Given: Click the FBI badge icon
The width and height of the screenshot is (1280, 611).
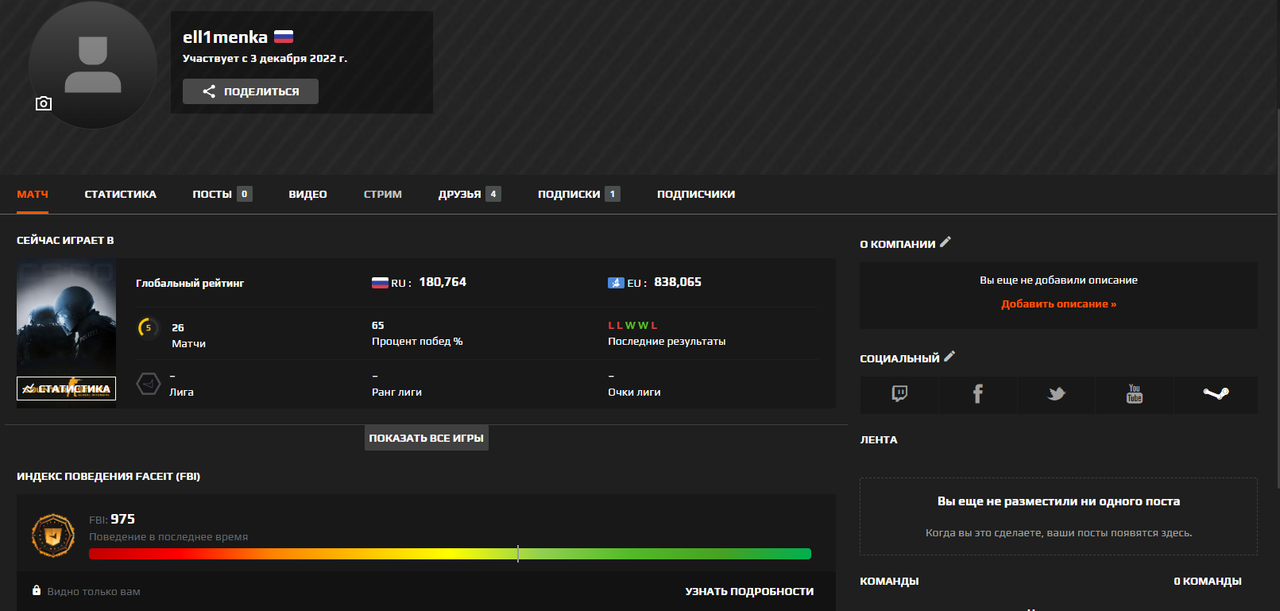Looking at the screenshot, I should click(x=54, y=537).
